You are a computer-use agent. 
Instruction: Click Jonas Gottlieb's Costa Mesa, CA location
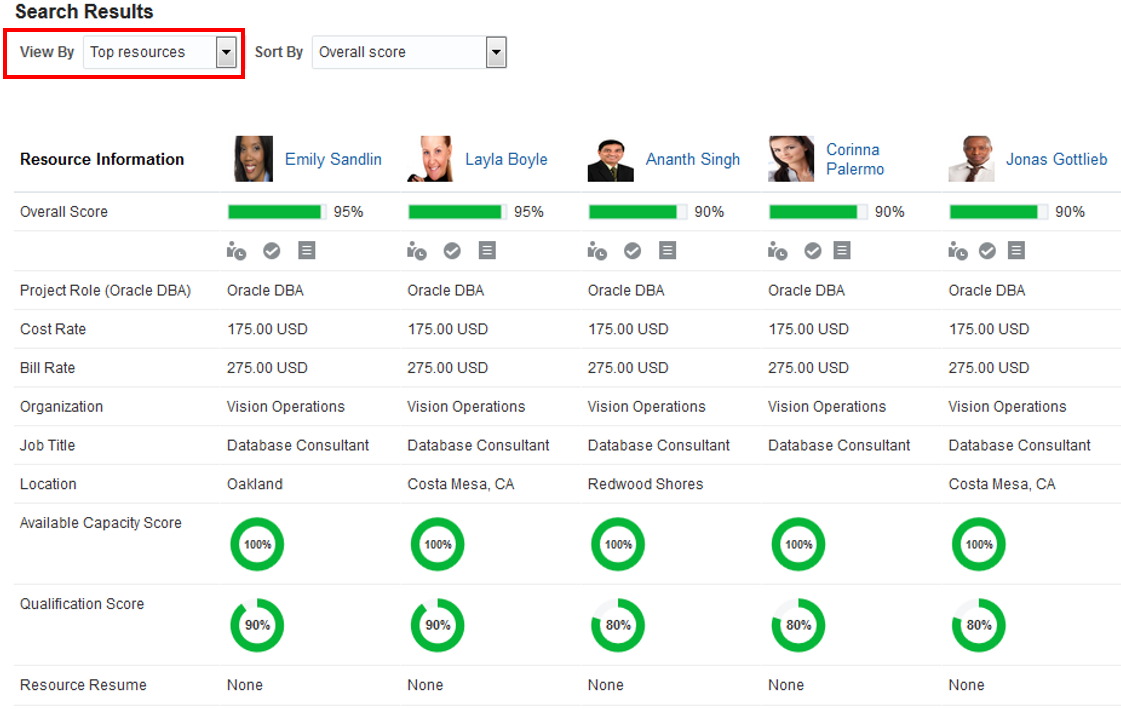pyautogui.click(x=1002, y=484)
